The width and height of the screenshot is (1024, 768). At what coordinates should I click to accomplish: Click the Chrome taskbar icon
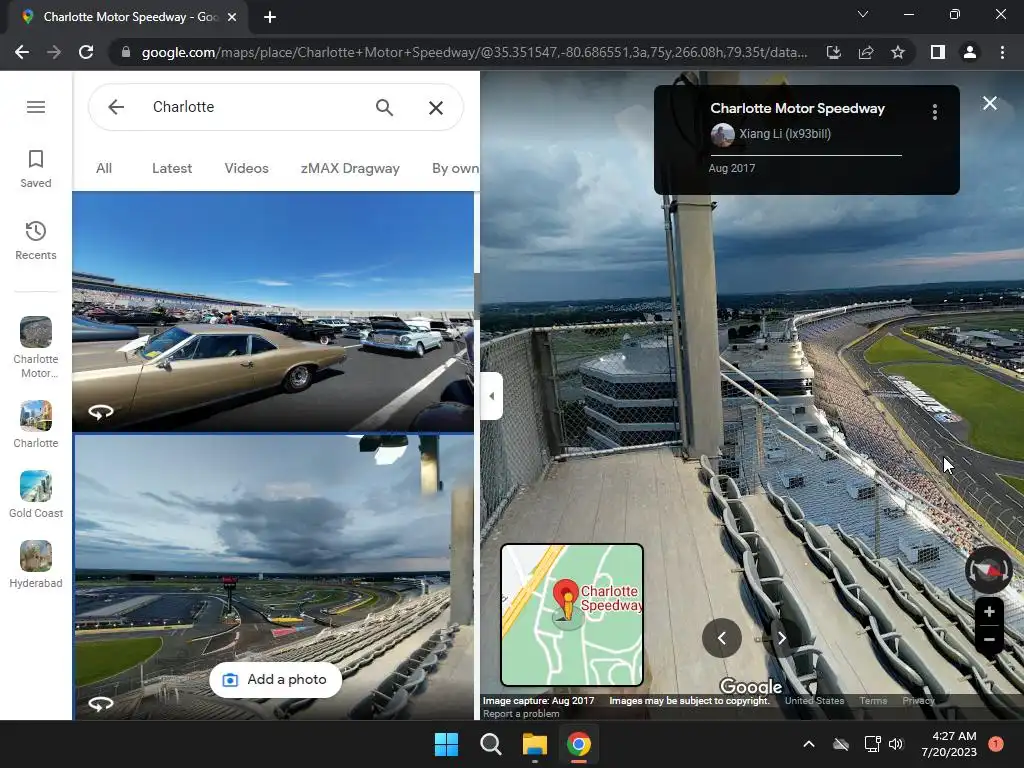click(x=579, y=744)
